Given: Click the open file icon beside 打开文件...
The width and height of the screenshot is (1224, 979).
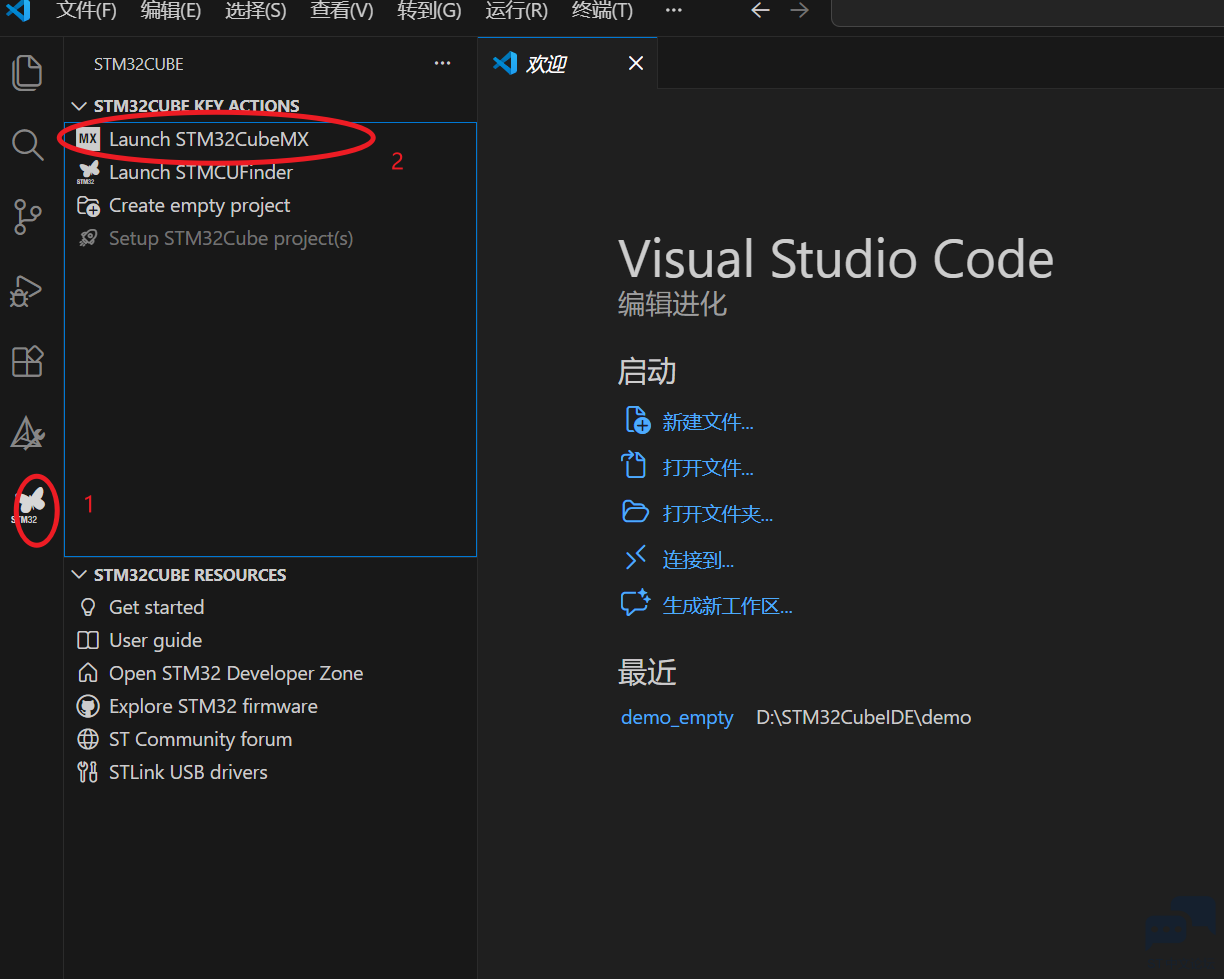Looking at the screenshot, I should (636, 466).
